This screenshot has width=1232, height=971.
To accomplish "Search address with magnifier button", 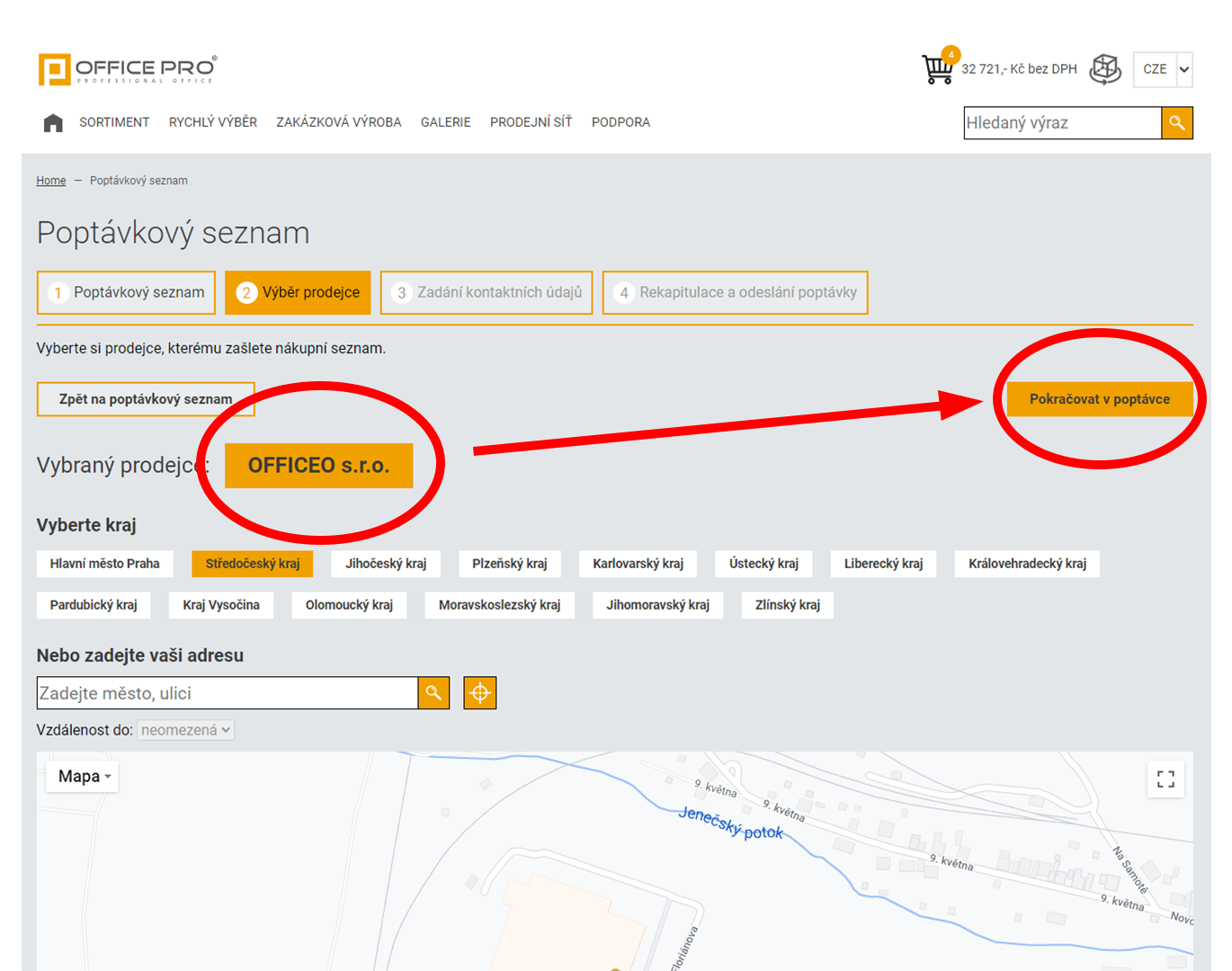I will (x=433, y=693).
